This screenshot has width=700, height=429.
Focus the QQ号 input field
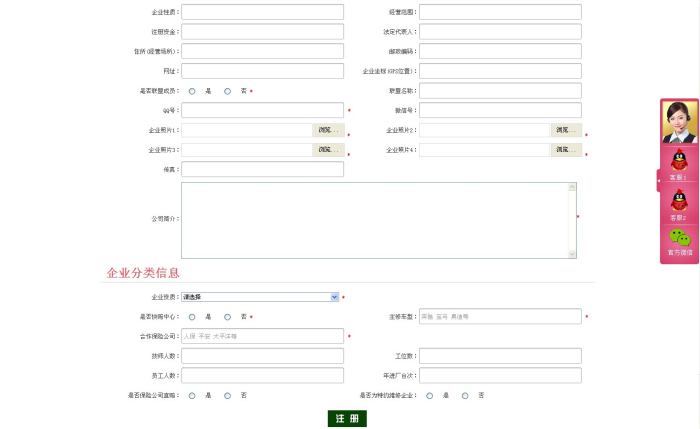tap(262, 110)
